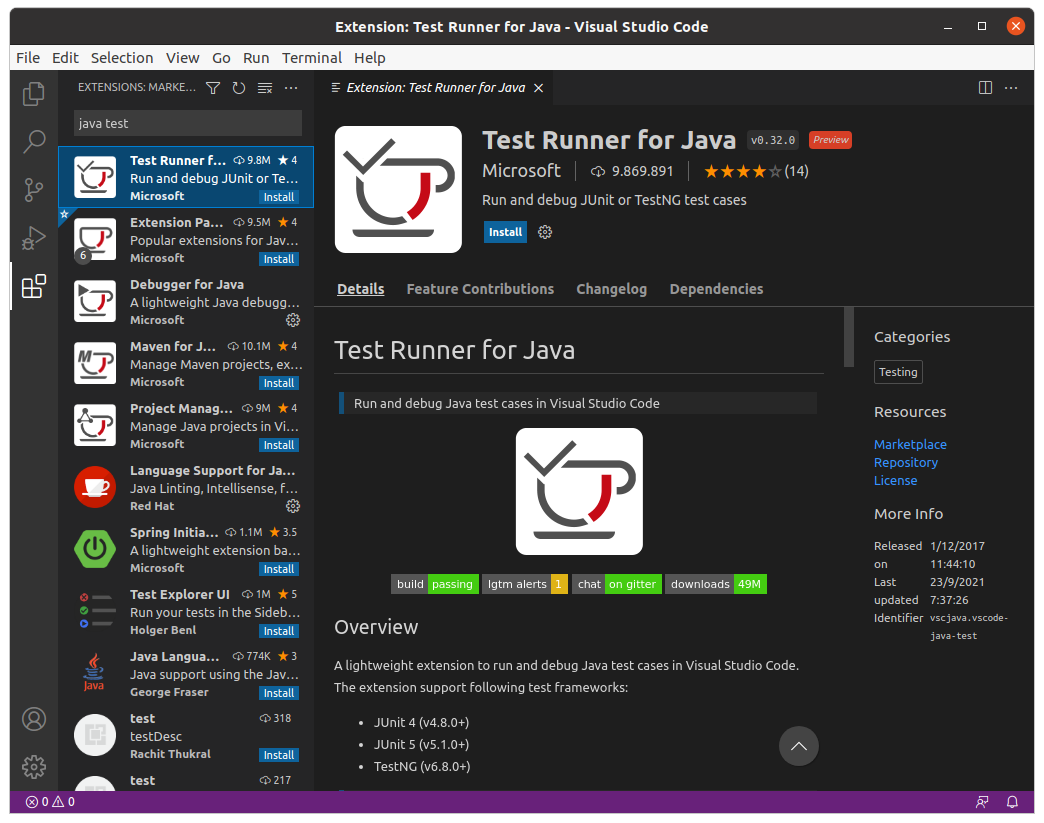Clear the extension search results
The image size is (1044, 823).
click(x=264, y=88)
